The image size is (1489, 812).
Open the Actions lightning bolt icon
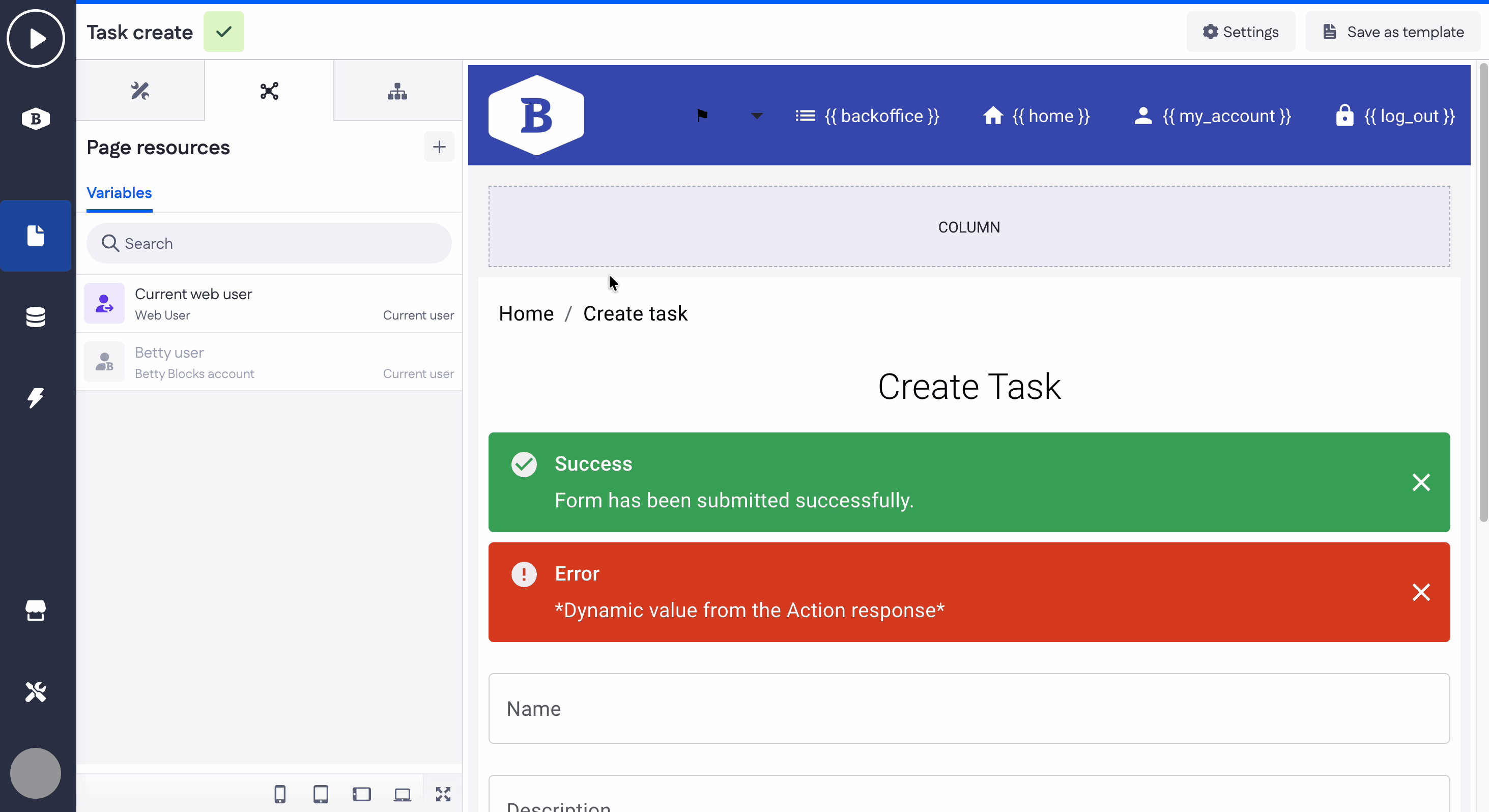pos(36,398)
